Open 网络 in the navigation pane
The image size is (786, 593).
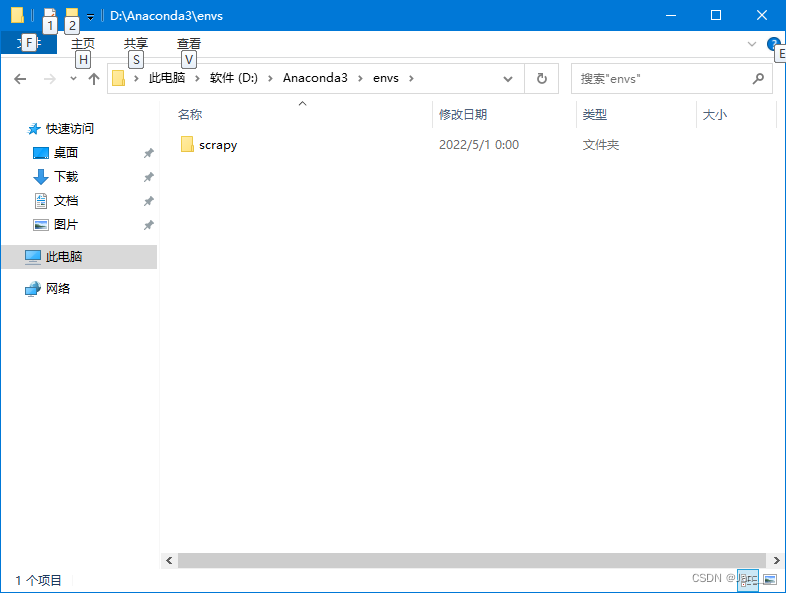pos(58,289)
